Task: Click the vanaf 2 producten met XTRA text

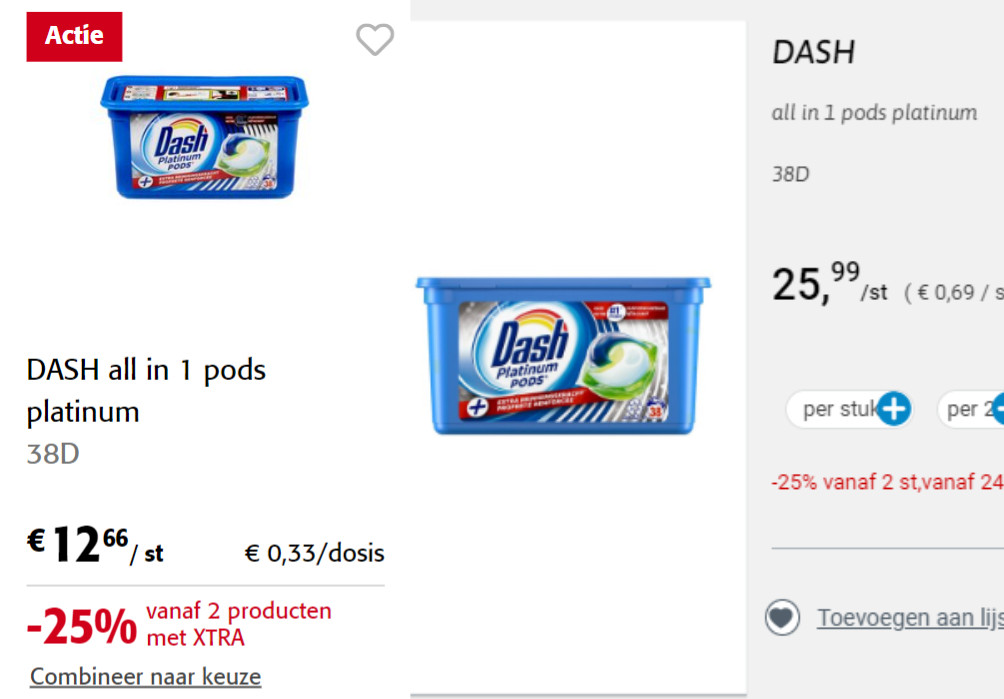Action: point(238,624)
